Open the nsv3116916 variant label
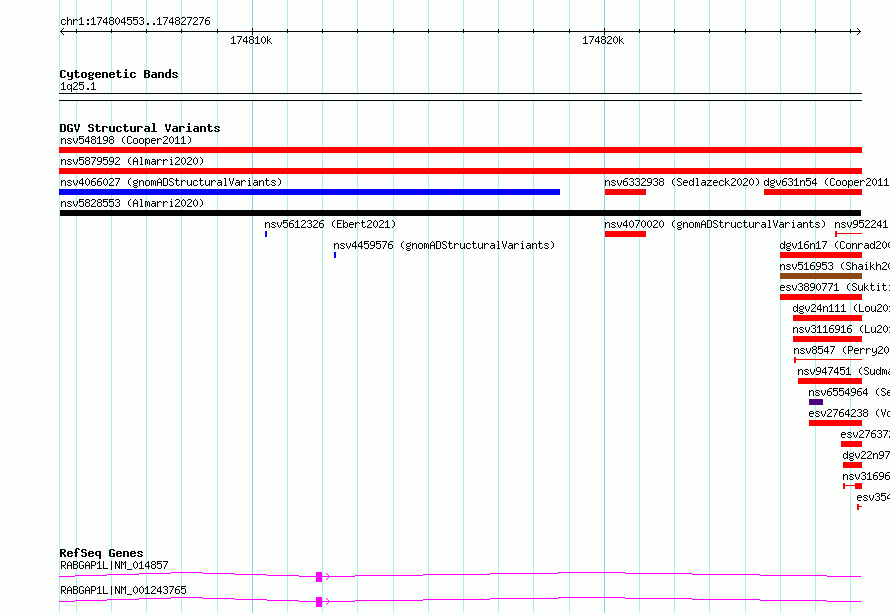 point(841,329)
